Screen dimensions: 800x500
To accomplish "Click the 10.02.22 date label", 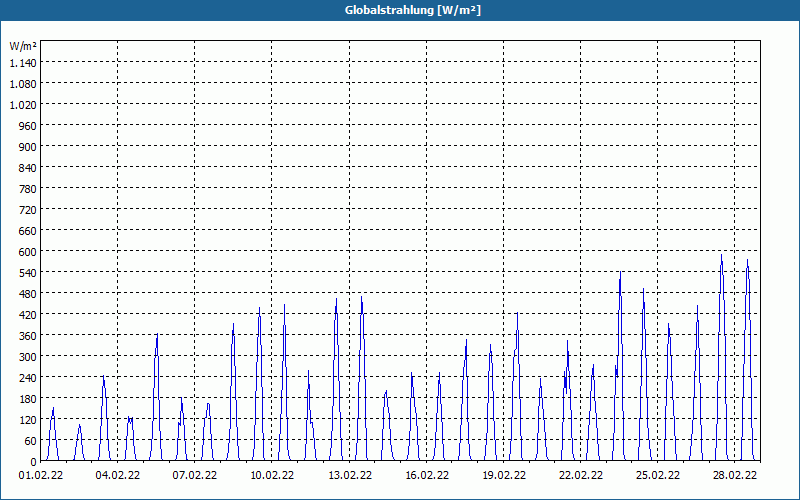I will tap(272, 475).
